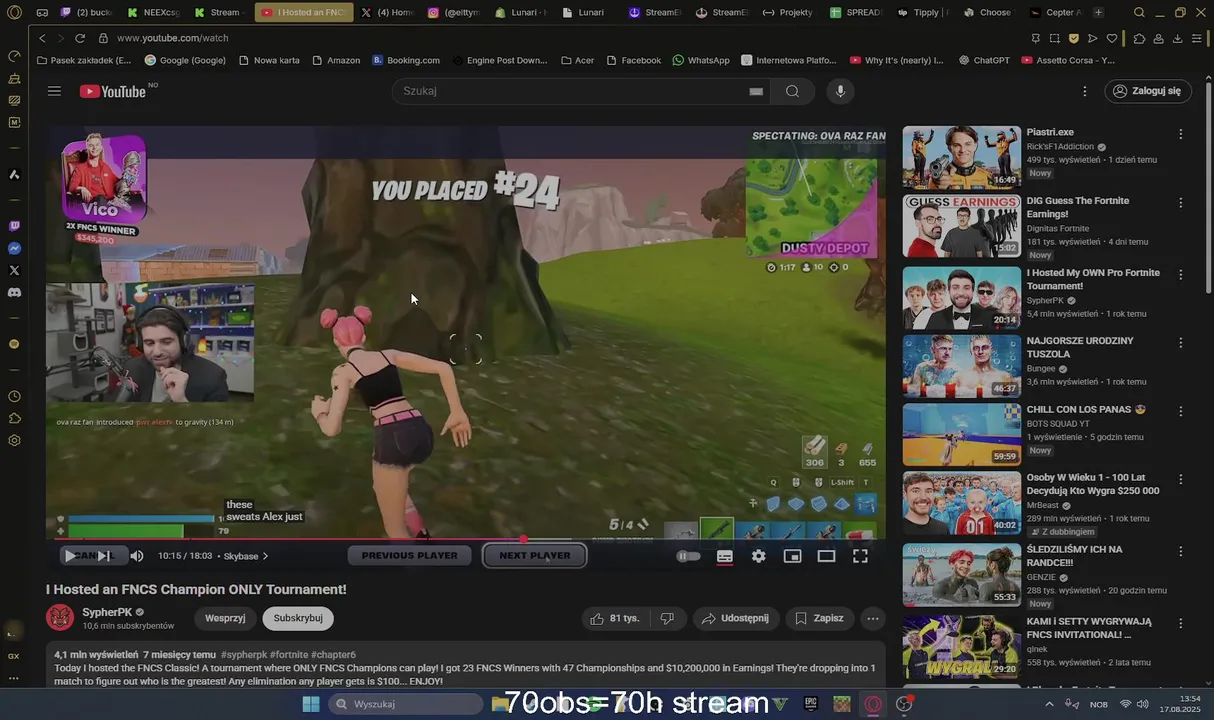The height and width of the screenshot is (720, 1214).
Task: Go to the YouTube home logo
Action: 115,91
